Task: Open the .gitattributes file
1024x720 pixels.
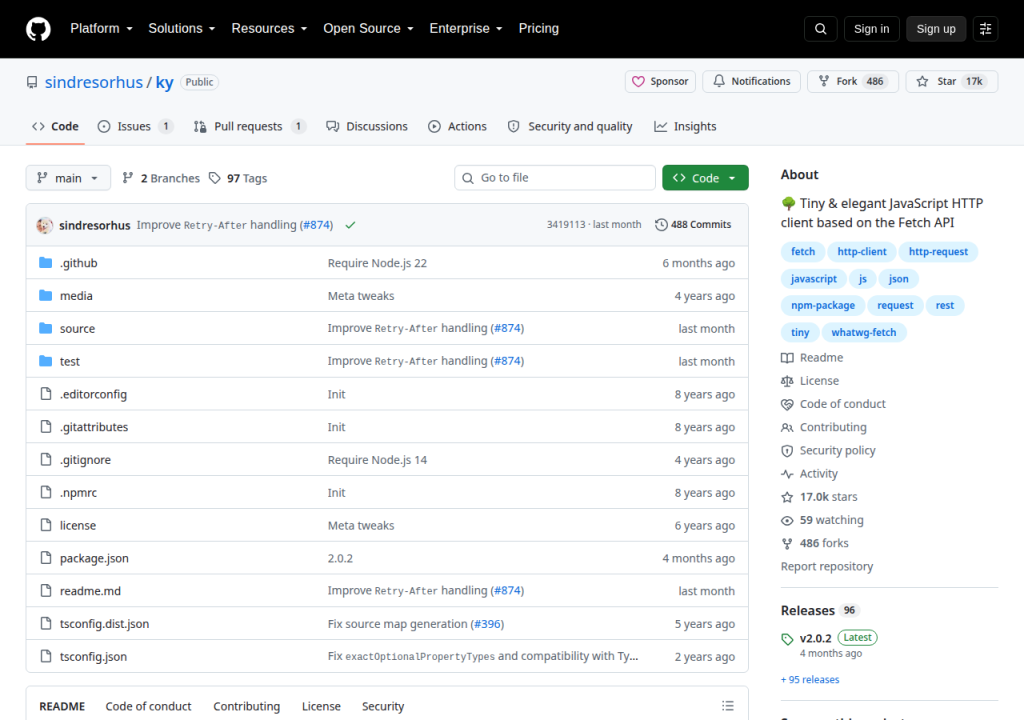Action: tap(94, 427)
